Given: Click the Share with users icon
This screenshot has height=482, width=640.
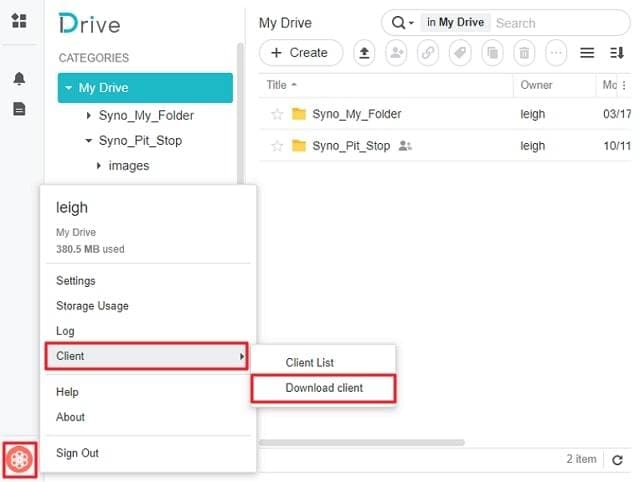Looking at the screenshot, I should [396, 53].
